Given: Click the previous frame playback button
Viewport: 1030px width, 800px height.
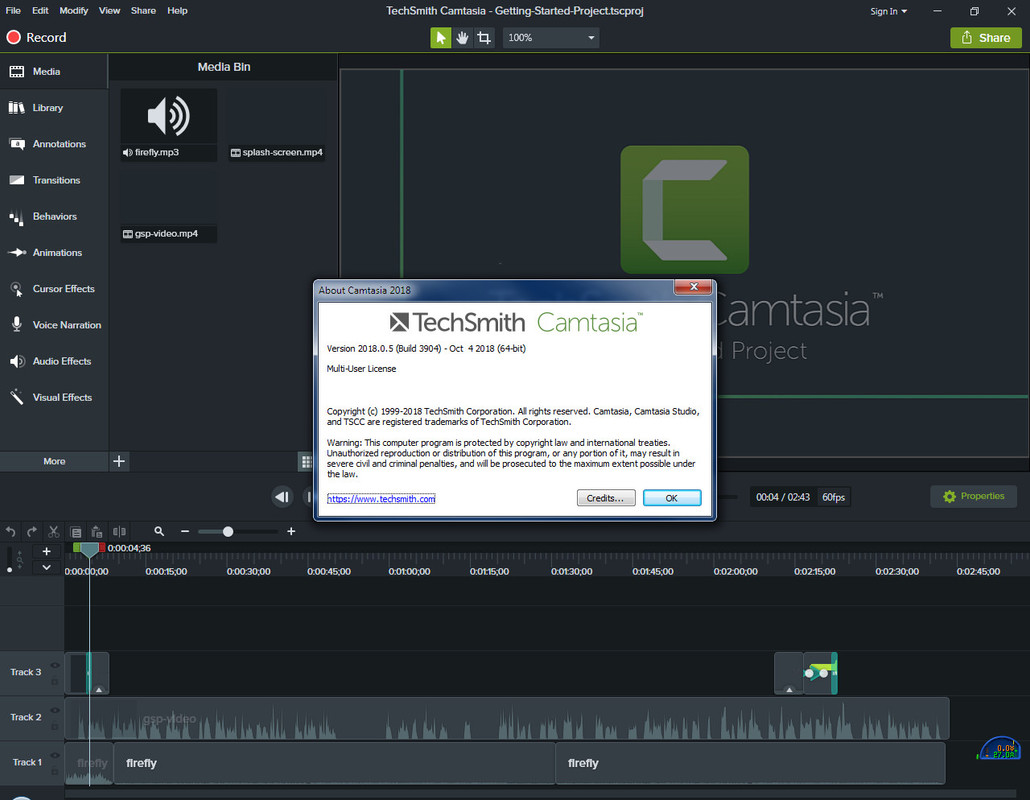Looking at the screenshot, I should (282, 497).
